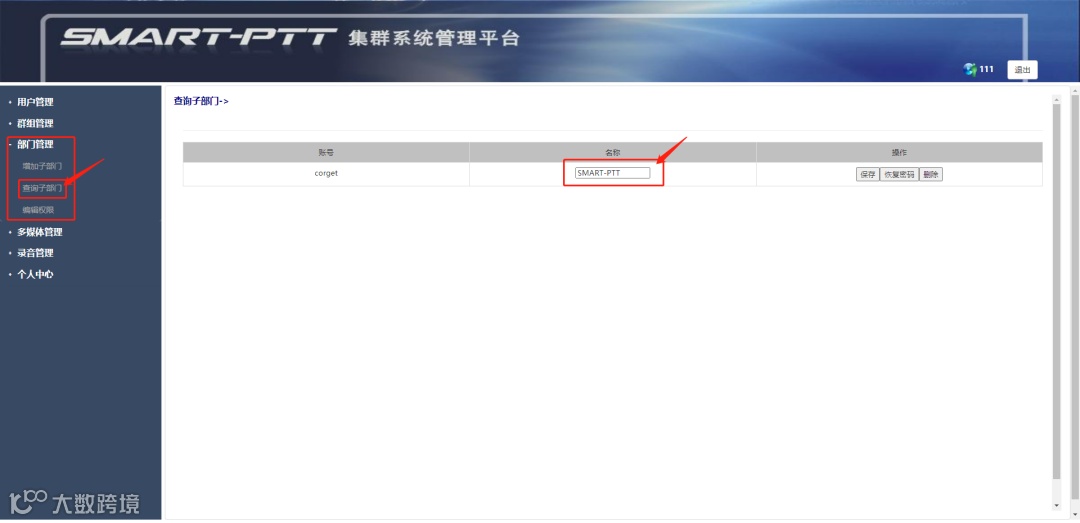This screenshot has height=523, width=1080.
Task: Click the 保存 button in the corget row
Action: tap(867, 174)
